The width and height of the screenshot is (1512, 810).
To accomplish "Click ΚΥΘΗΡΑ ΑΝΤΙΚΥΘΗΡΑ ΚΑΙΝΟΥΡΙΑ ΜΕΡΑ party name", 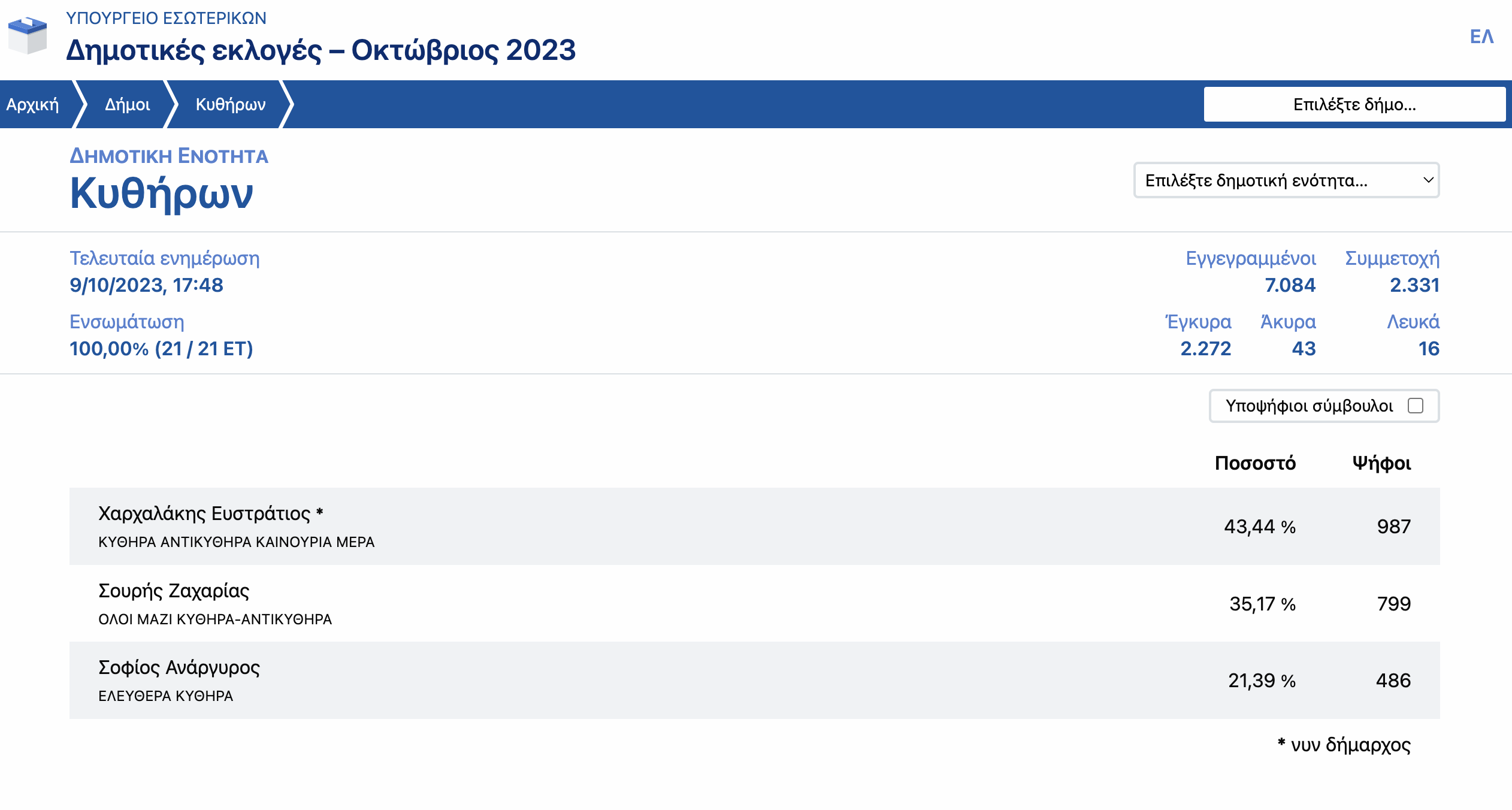I will coord(236,542).
